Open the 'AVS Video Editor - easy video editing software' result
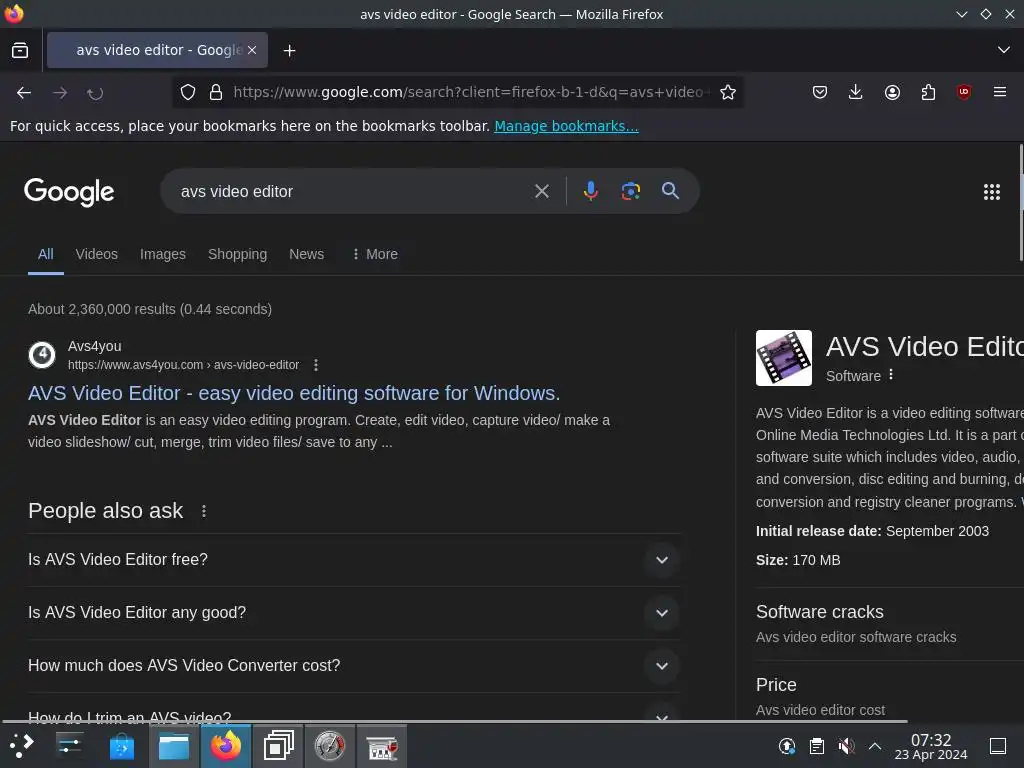1024x768 pixels. pos(294,393)
